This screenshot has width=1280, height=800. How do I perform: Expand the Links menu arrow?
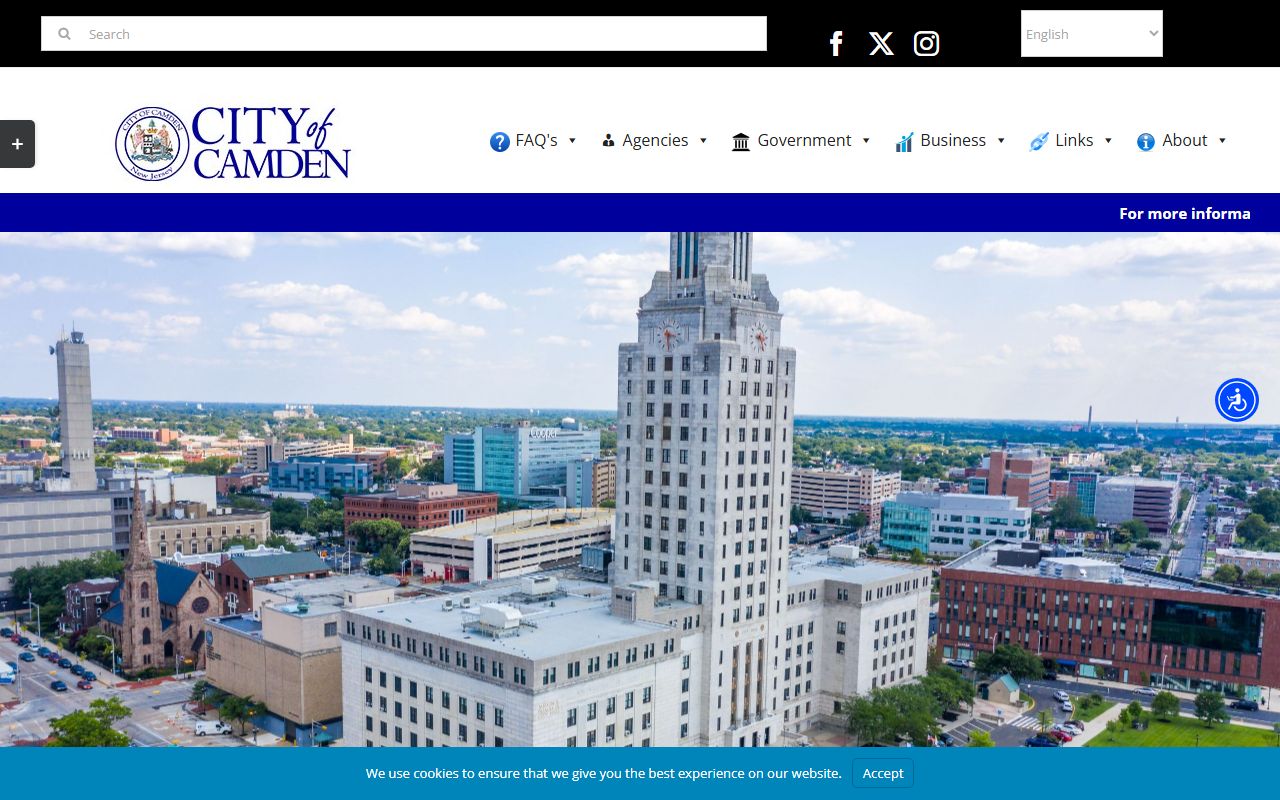tap(1108, 141)
